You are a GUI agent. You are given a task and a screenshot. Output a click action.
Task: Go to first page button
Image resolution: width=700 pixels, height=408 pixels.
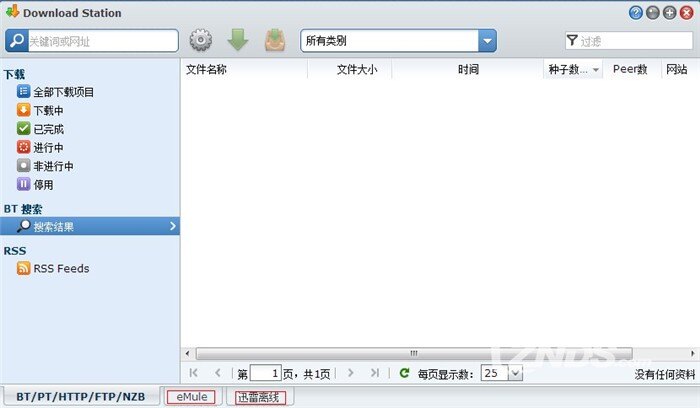(x=193, y=373)
